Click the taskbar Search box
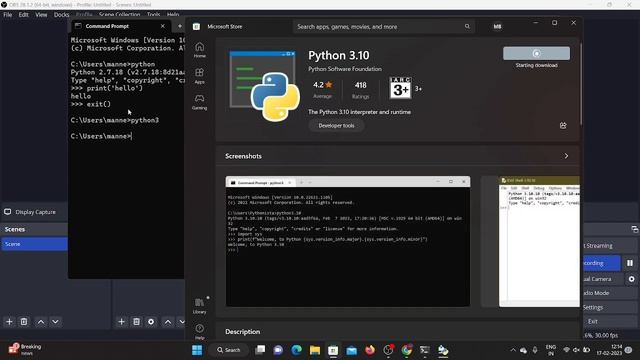Screen dimensions: 640x360 click(x=229, y=350)
